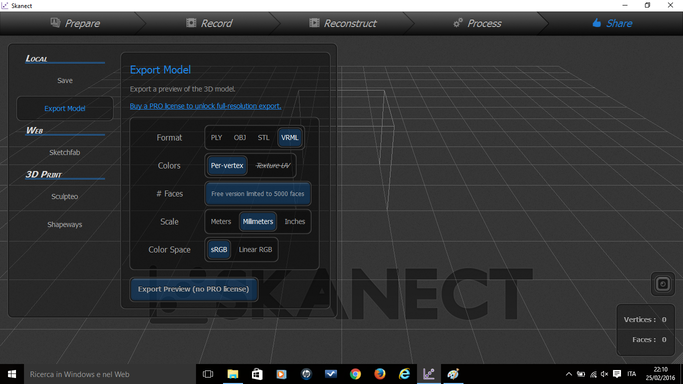Click the muted volume tray icon
Viewport: 683px width, 384px height.
click(x=604, y=374)
